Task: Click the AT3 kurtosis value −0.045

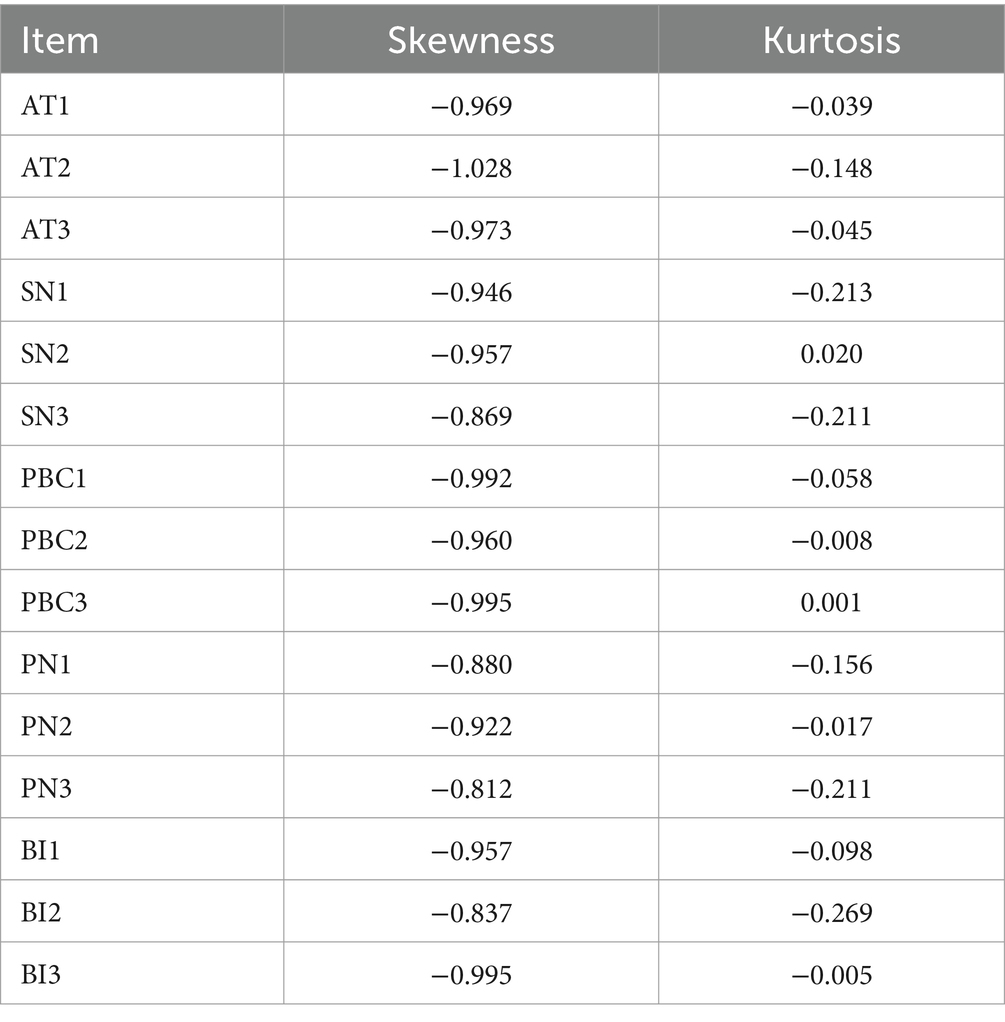Action: point(832,230)
